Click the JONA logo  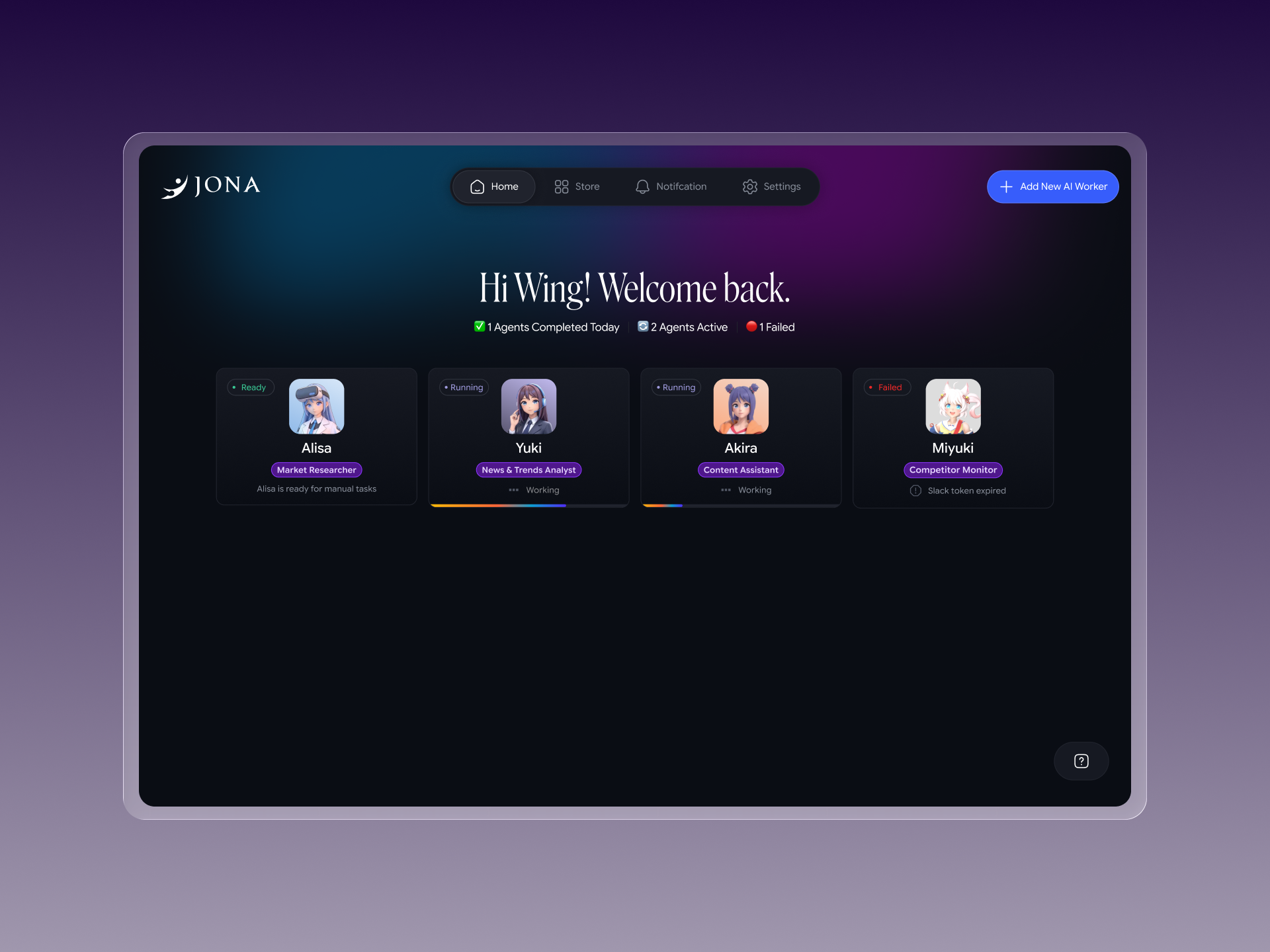click(211, 186)
